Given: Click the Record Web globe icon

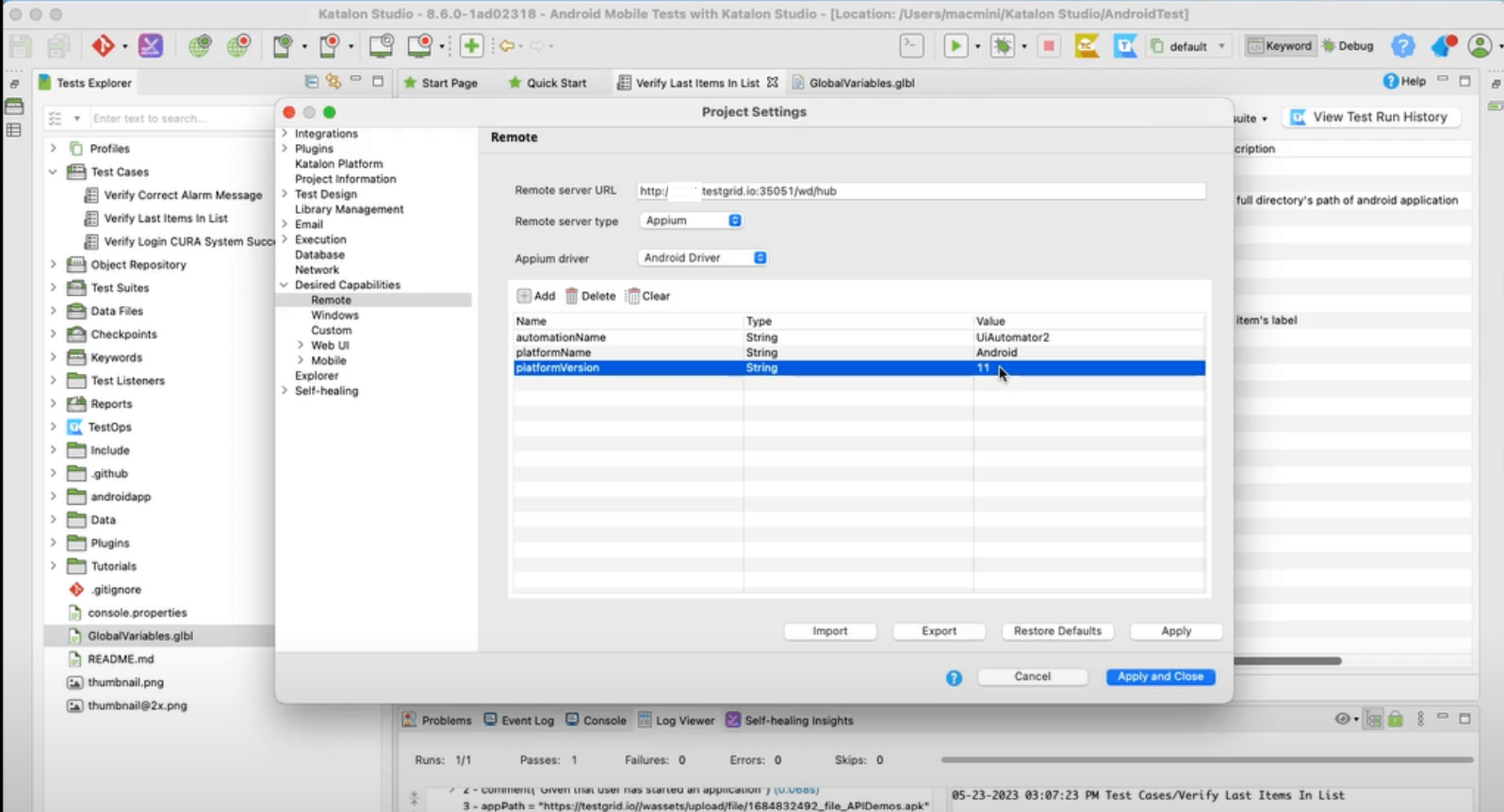Looking at the screenshot, I should (x=238, y=45).
